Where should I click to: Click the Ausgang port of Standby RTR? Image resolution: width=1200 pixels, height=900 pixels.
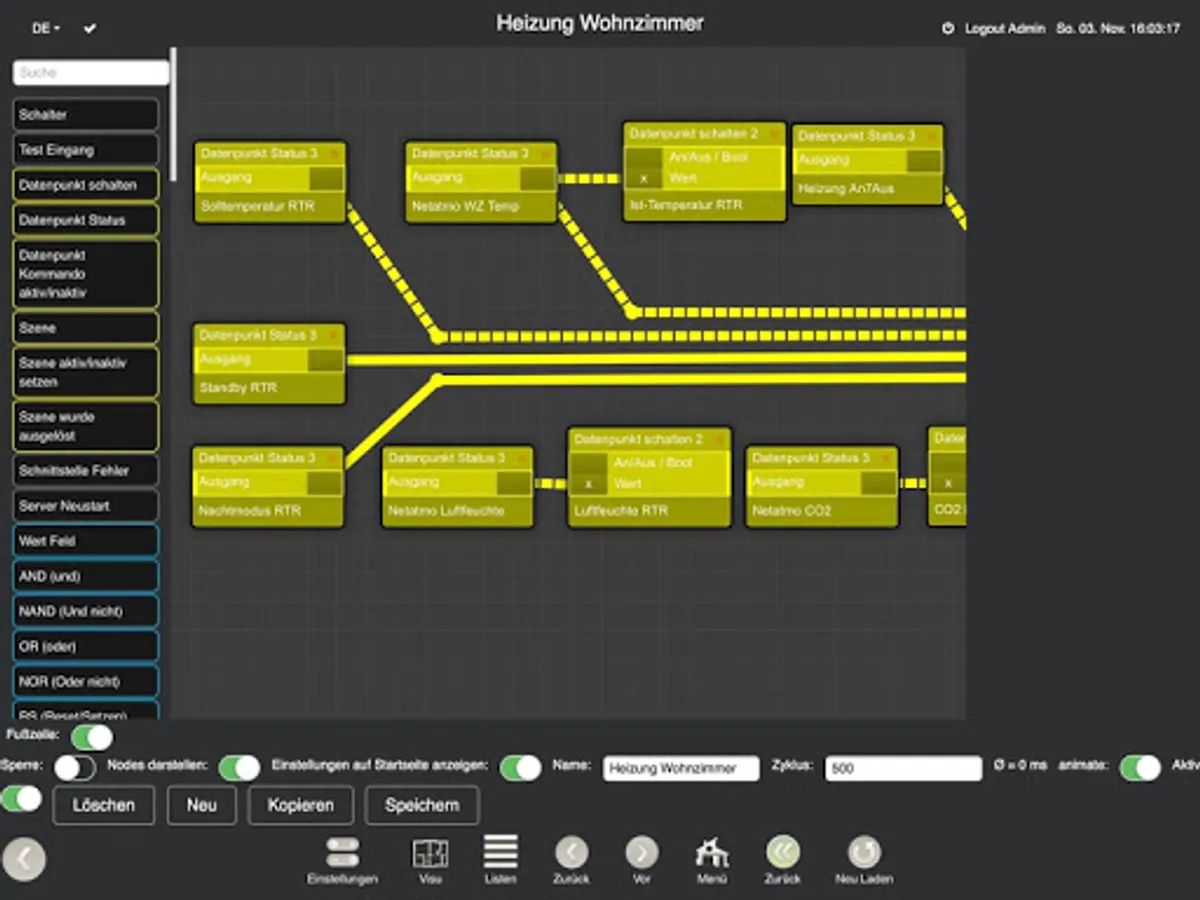click(325, 361)
